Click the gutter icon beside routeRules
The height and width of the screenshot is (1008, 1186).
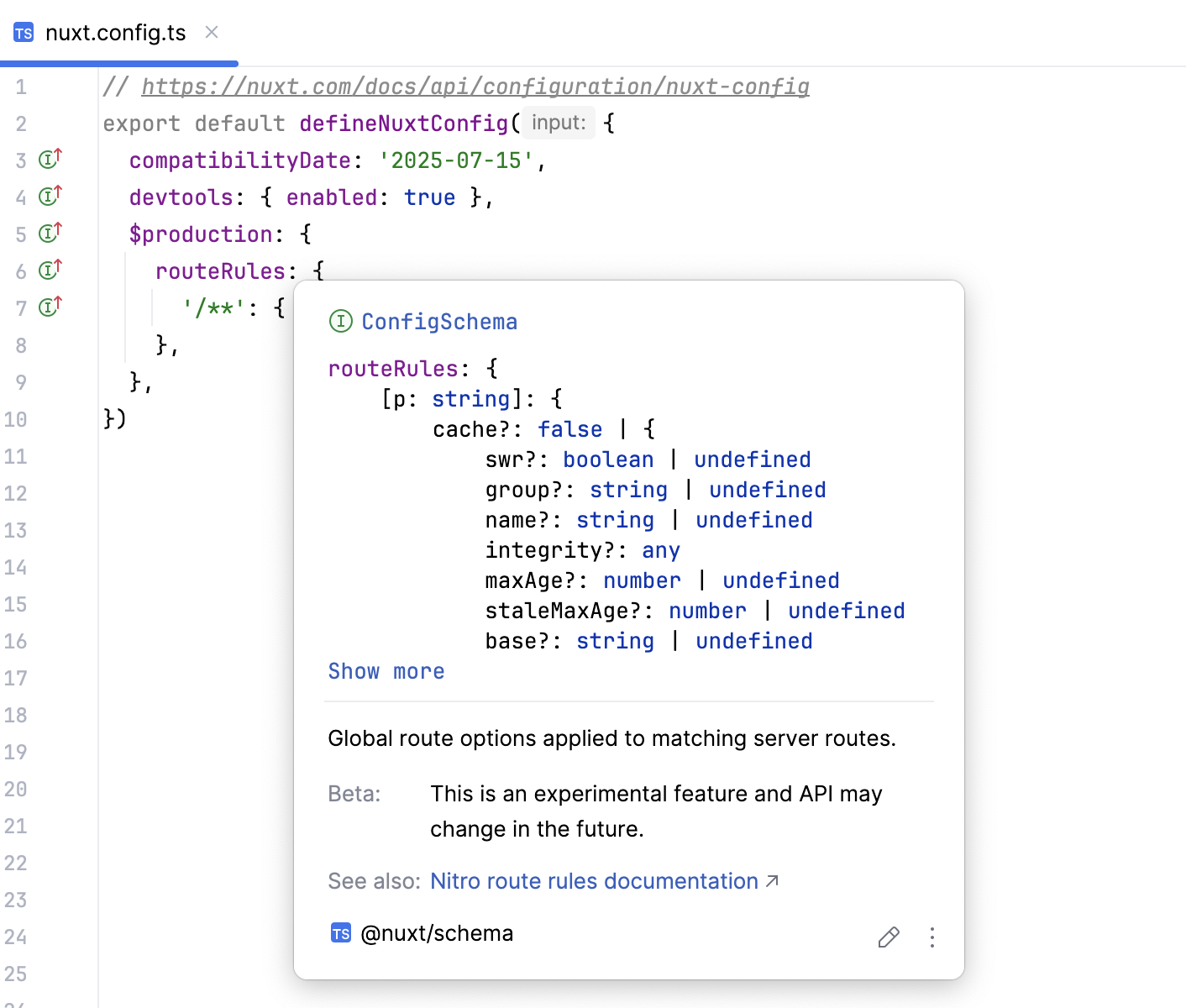coord(48,270)
